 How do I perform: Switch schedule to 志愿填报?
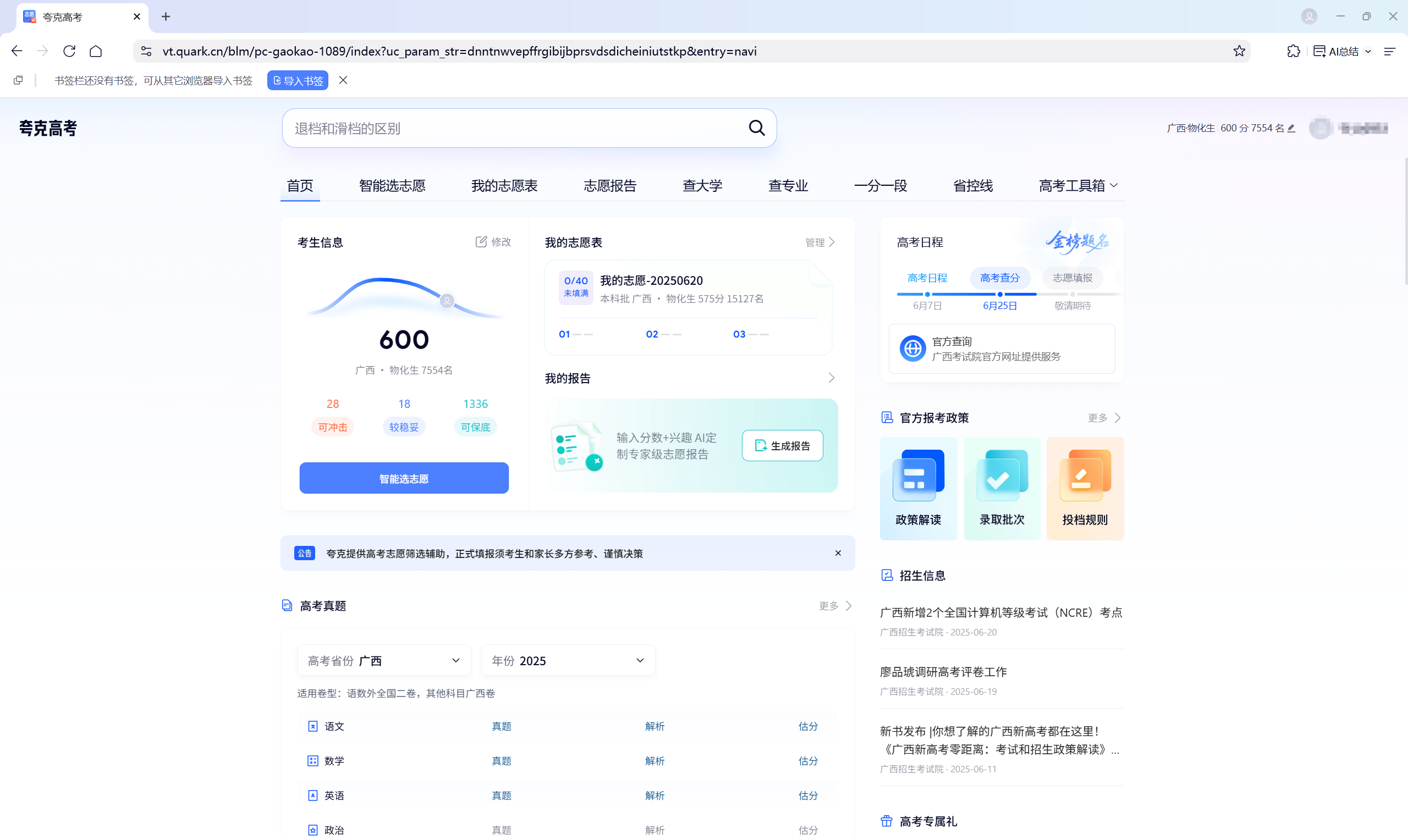1071,278
